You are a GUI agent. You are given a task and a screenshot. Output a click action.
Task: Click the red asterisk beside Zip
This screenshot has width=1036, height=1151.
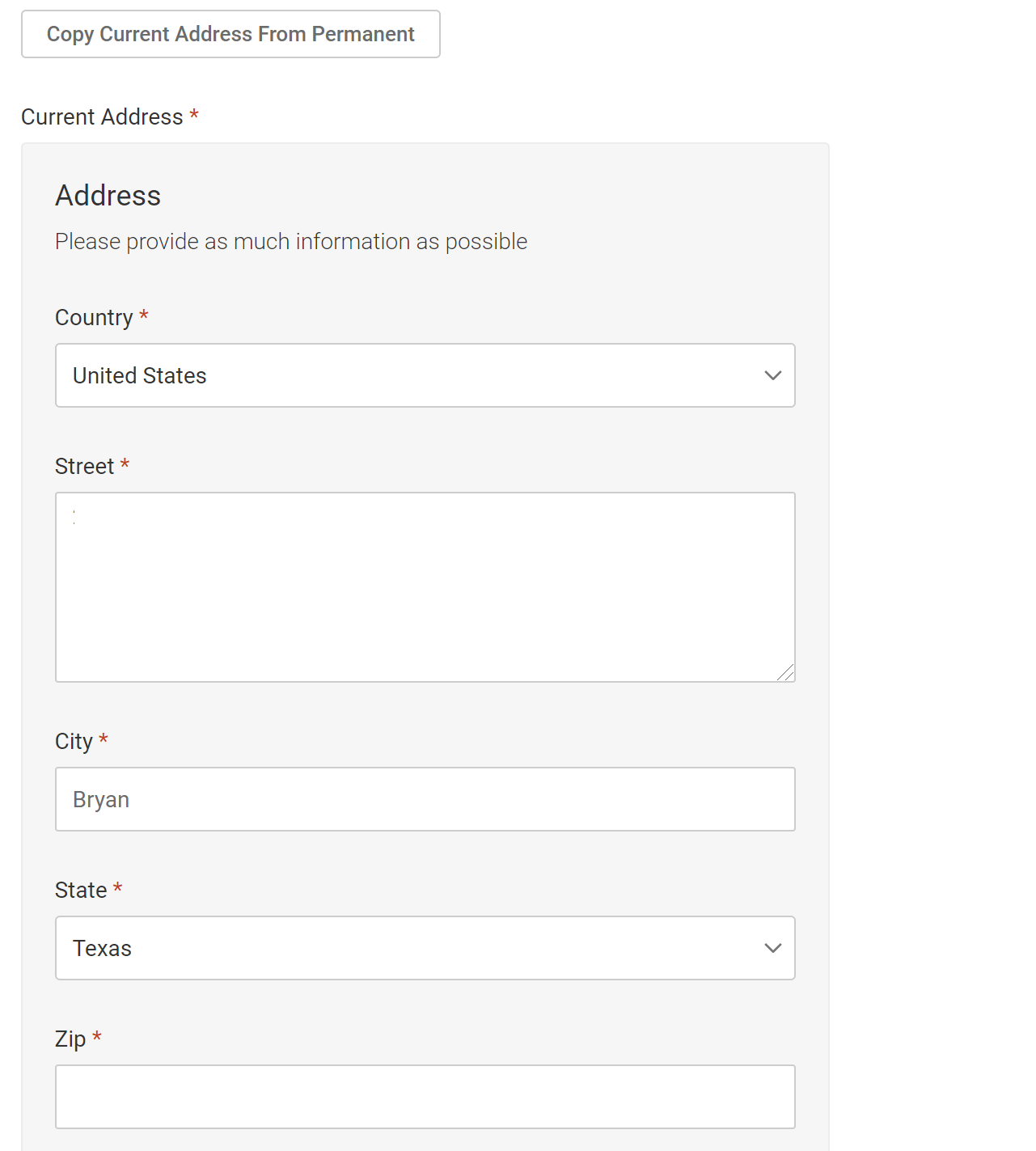coord(97,1036)
